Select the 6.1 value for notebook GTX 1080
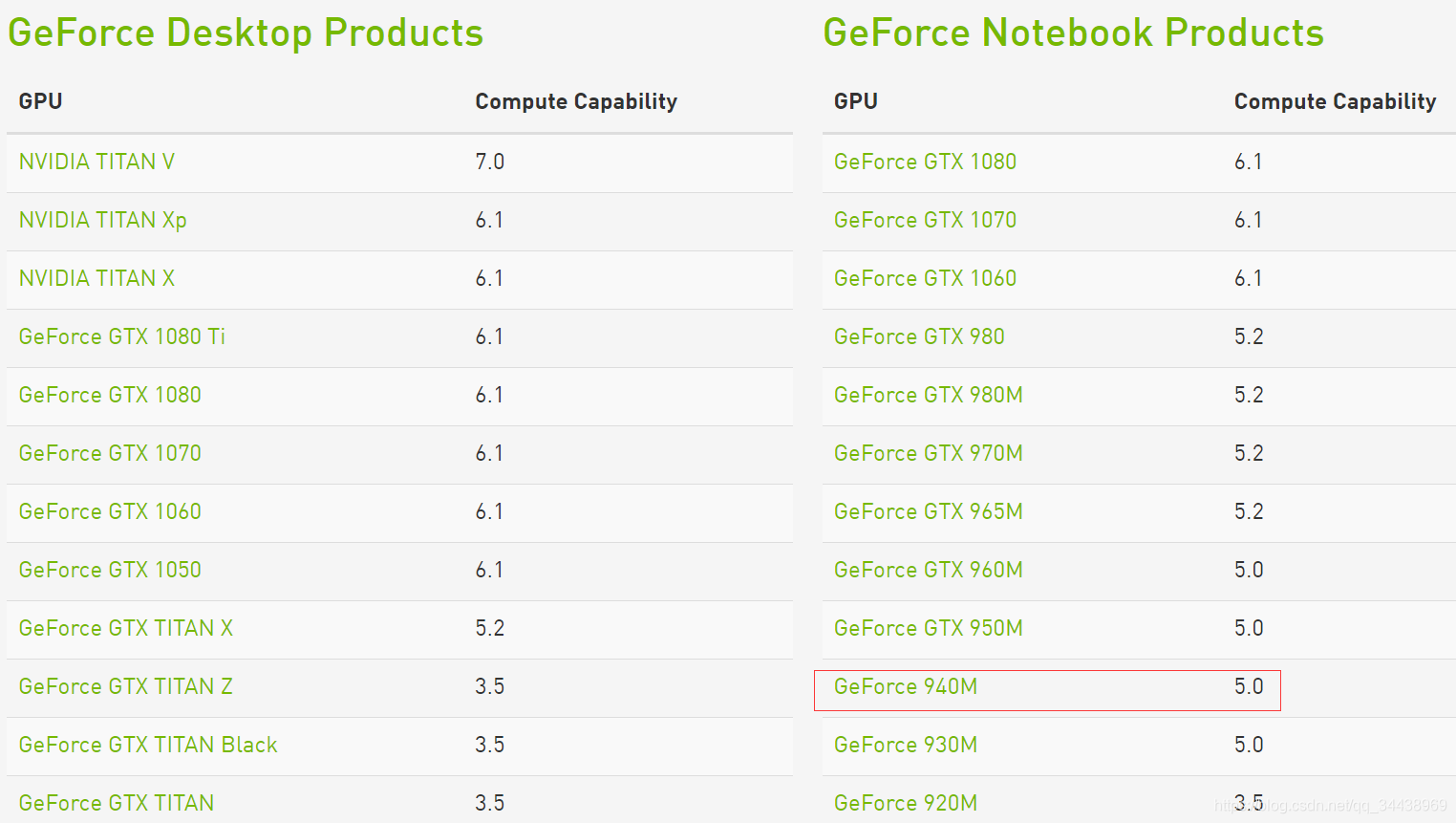Image resolution: width=1456 pixels, height=823 pixels. click(x=1248, y=162)
